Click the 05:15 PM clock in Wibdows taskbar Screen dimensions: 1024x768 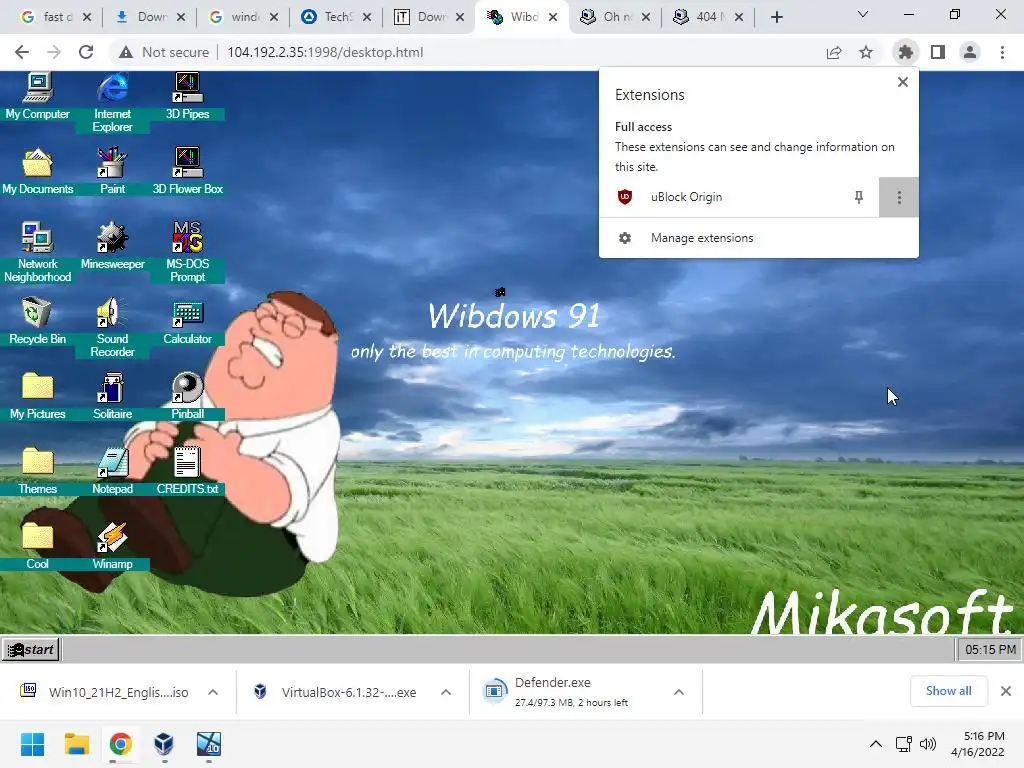pos(990,650)
